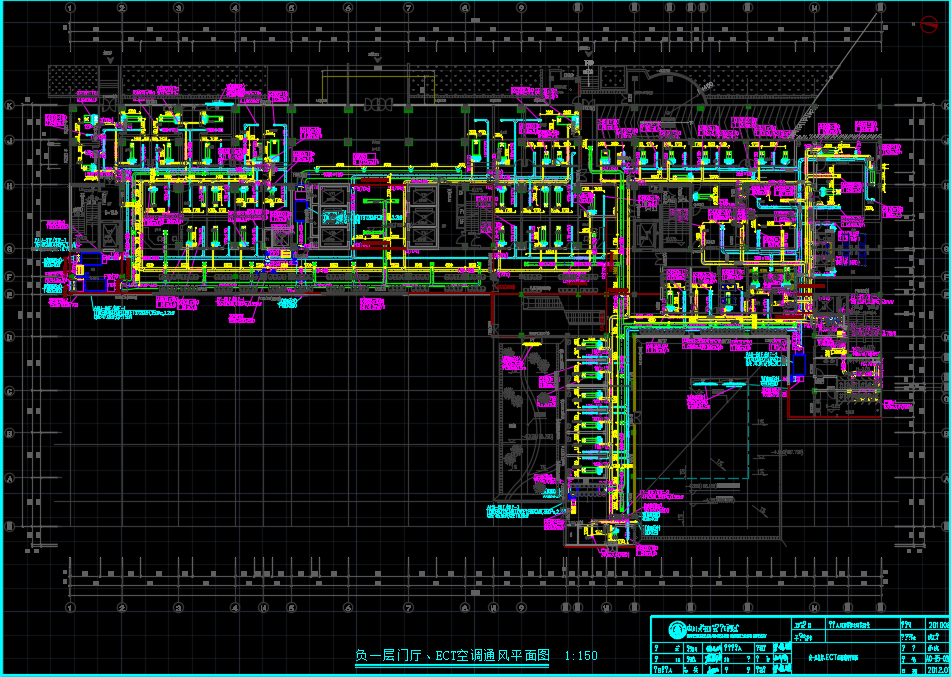The height and width of the screenshot is (677, 951).
Task: Click the red circular compass symbol
Action: tap(929, 24)
